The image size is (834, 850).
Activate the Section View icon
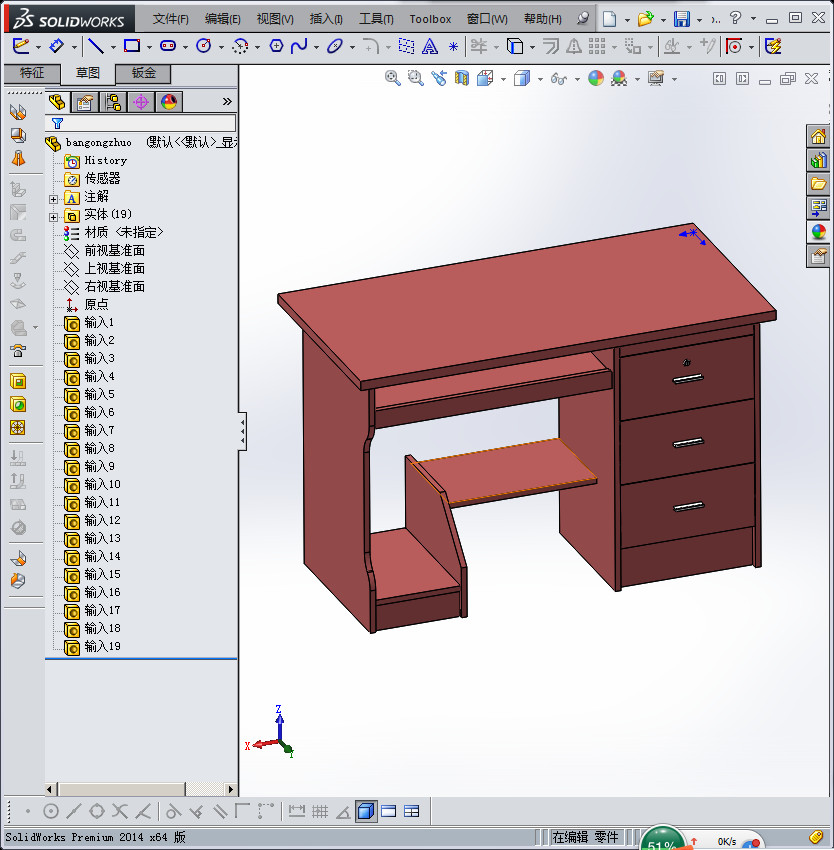[x=460, y=78]
